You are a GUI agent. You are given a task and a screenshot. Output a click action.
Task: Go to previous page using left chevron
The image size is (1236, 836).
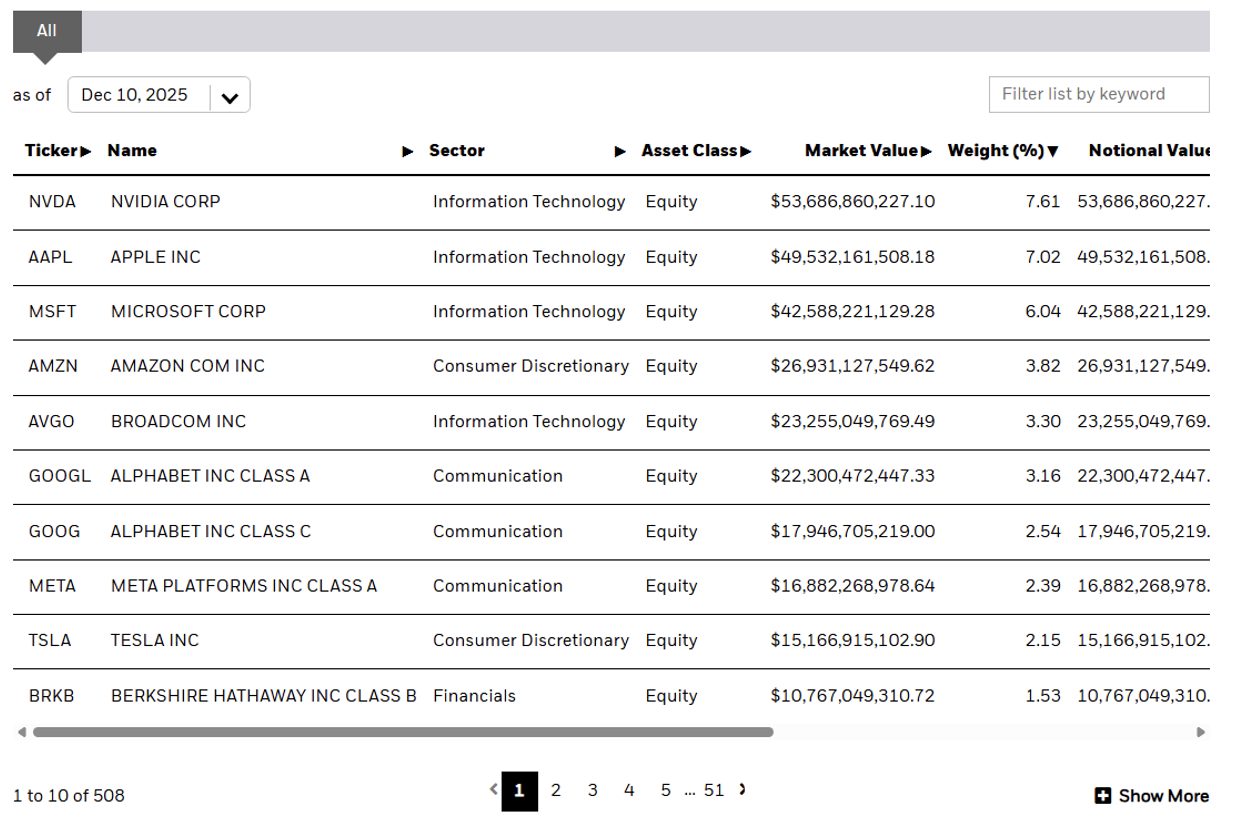493,790
